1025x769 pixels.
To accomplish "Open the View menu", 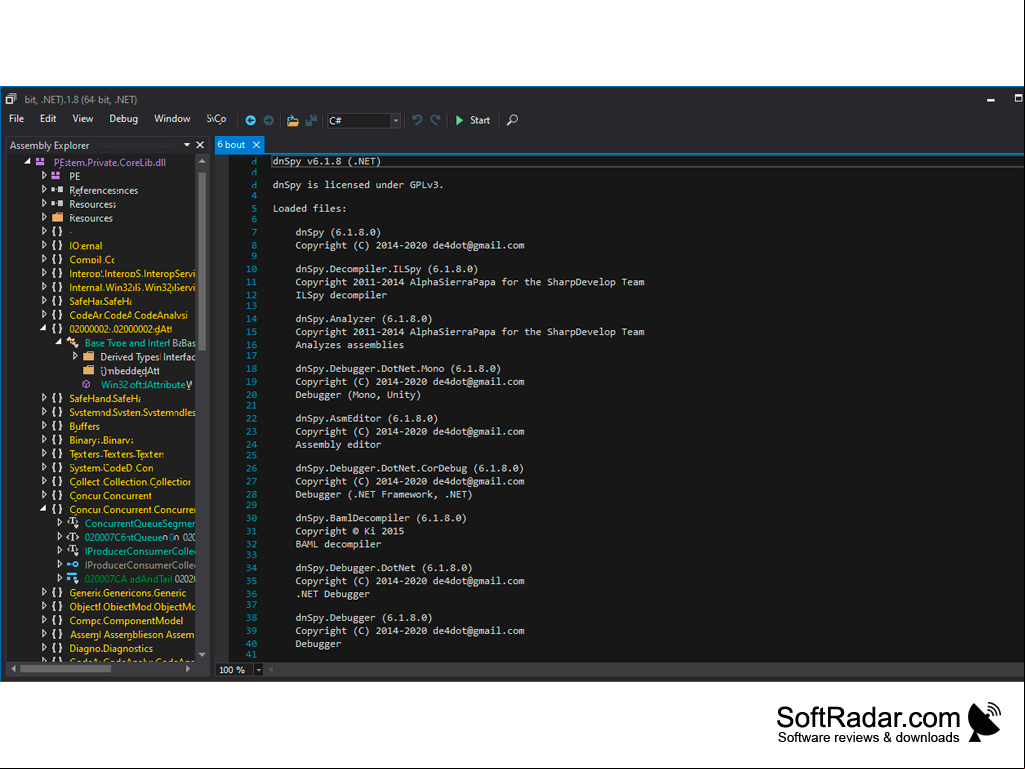I will click(x=82, y=119).
